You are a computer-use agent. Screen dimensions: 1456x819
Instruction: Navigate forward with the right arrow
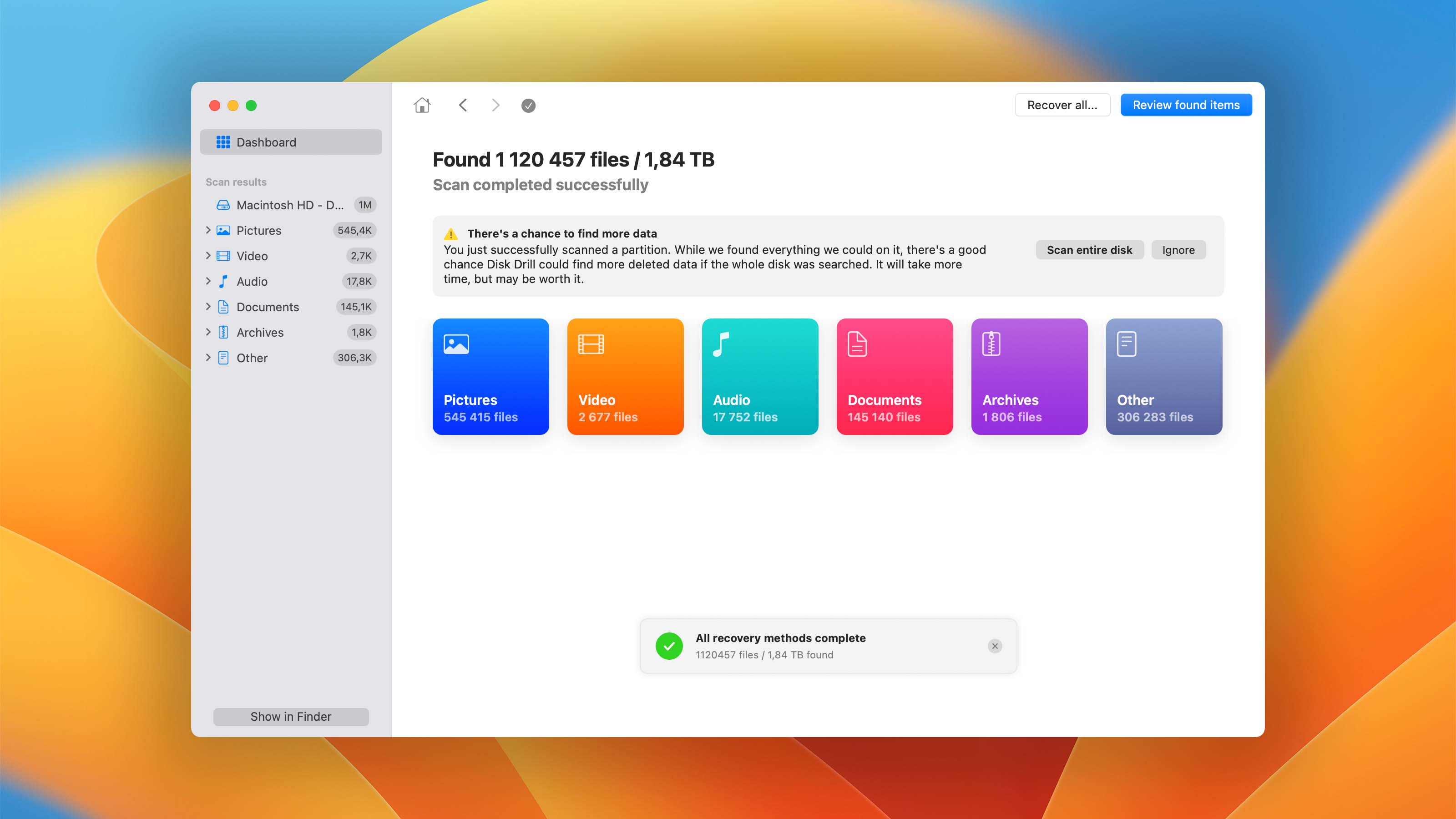[495, 105]
